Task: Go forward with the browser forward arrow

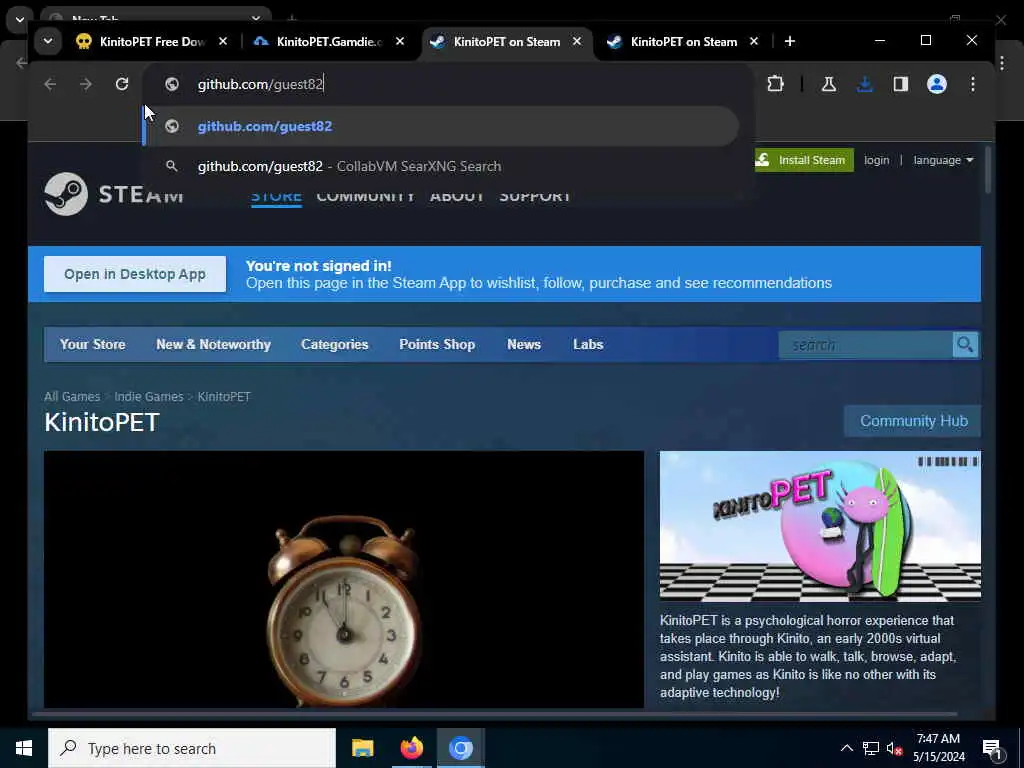Action: pos(86,84)
